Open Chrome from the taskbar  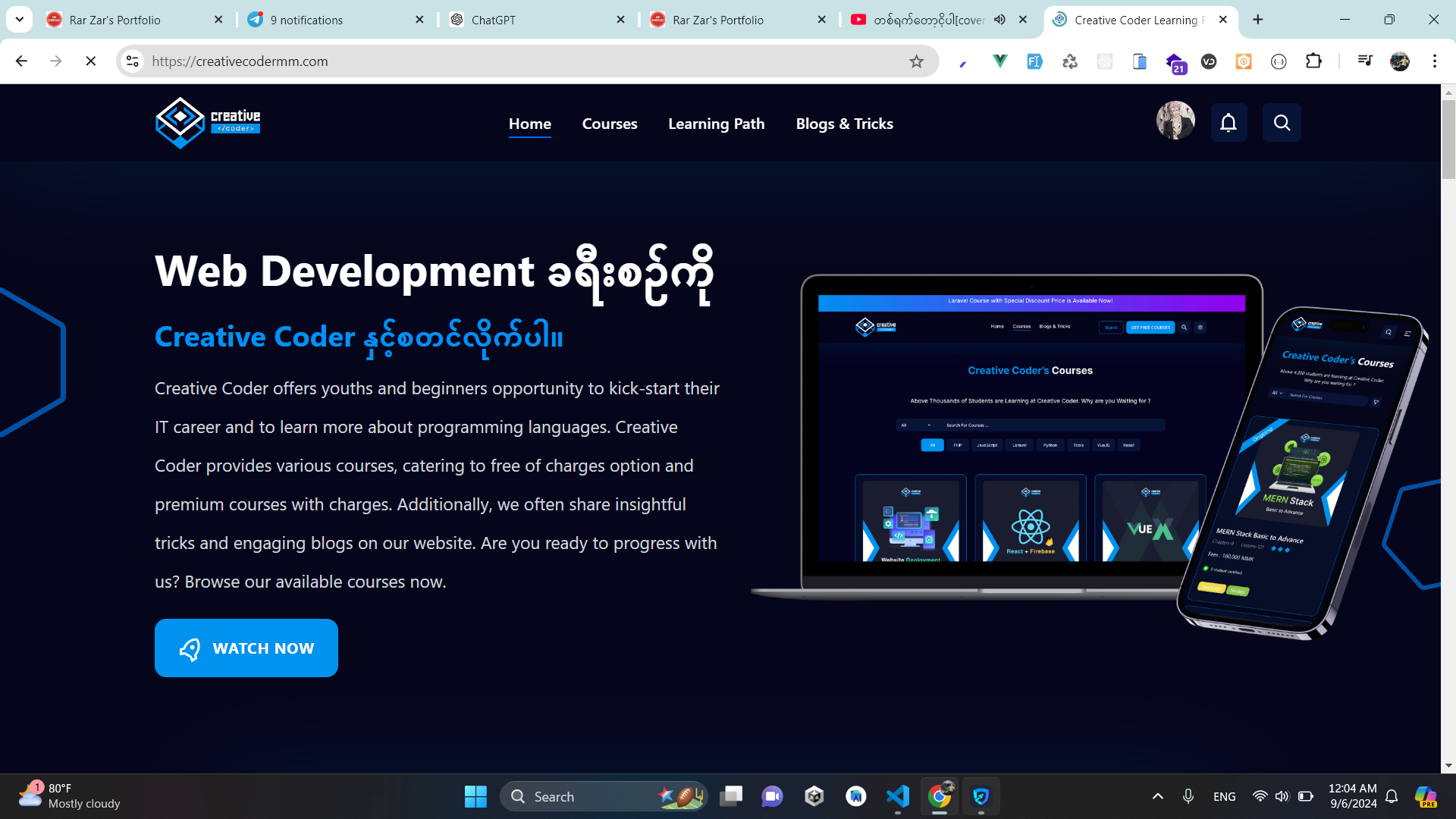[940, 796]
